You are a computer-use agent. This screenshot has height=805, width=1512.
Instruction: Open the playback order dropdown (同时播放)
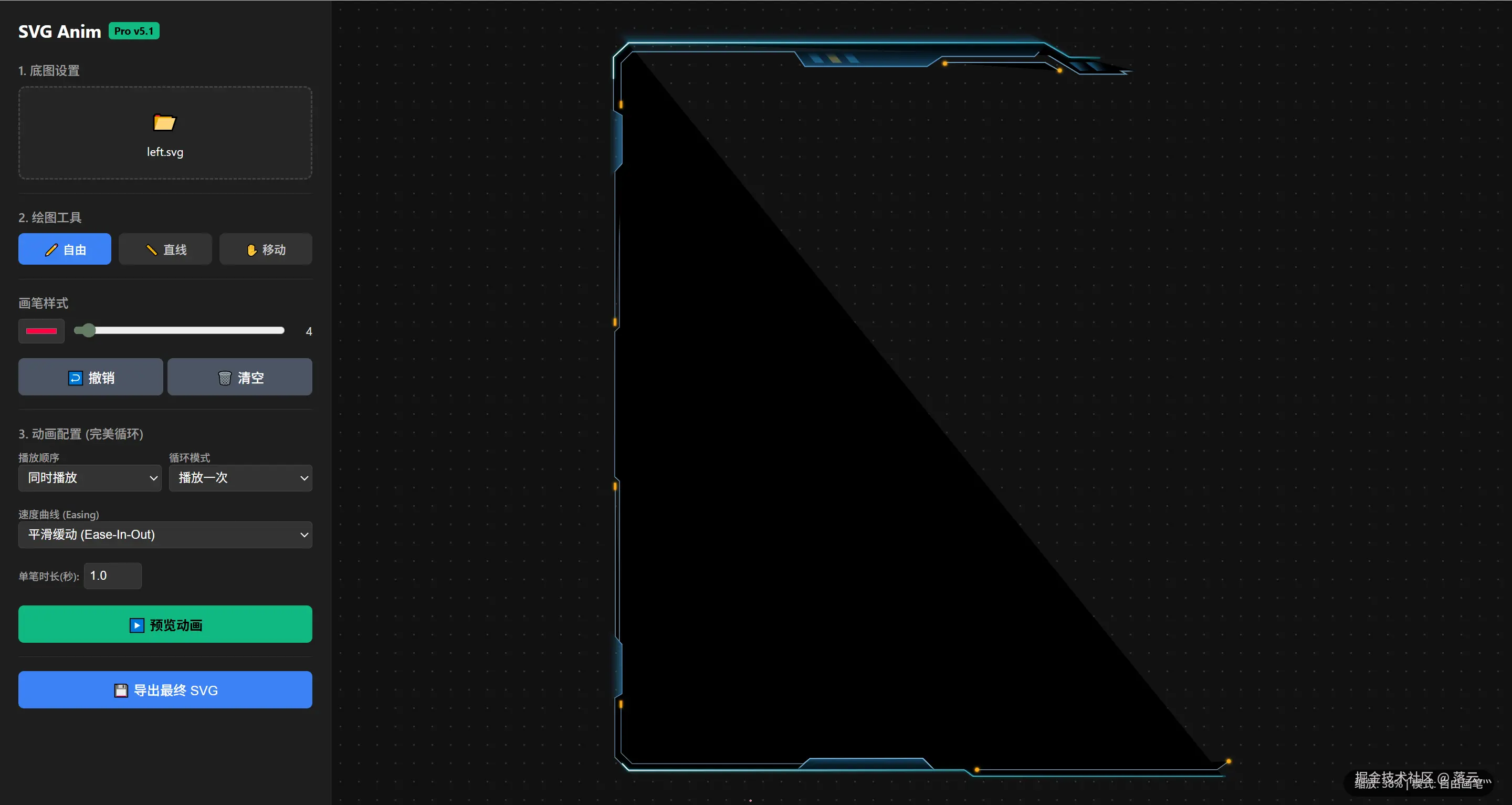coord(90,478)
